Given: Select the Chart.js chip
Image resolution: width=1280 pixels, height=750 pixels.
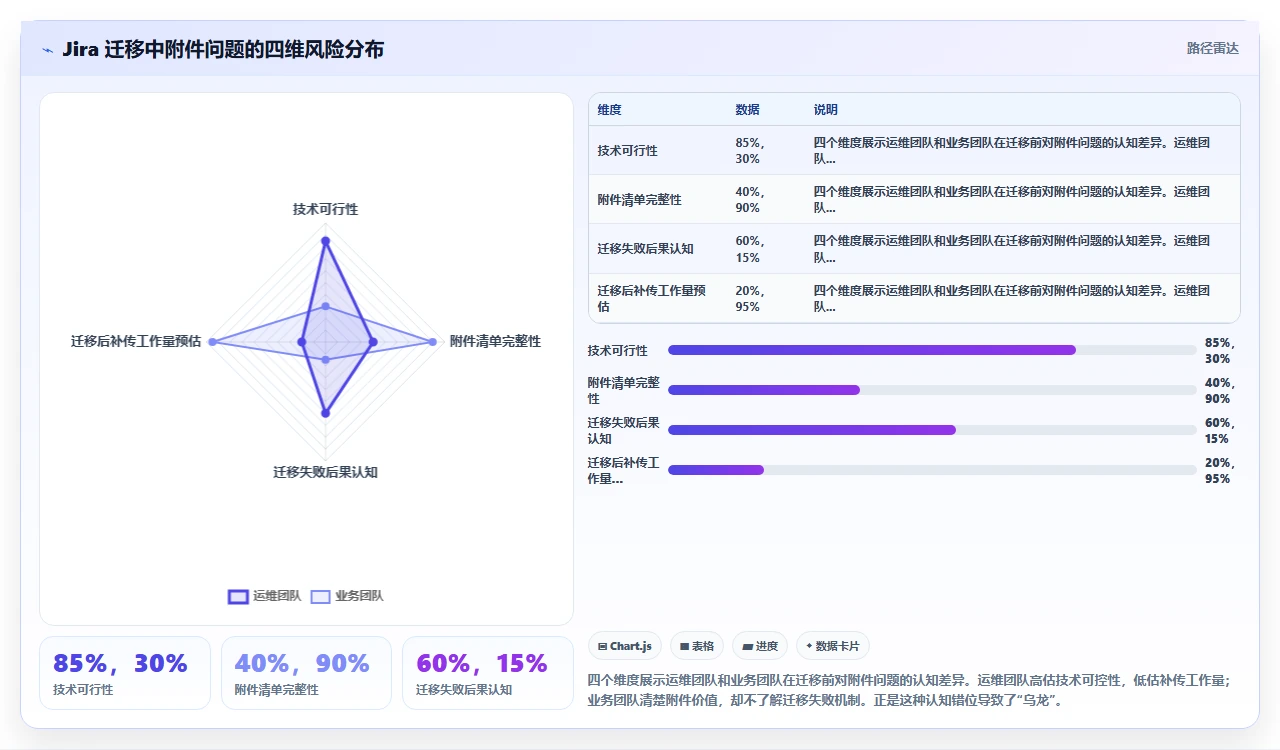Looking at the screenshot, I should (x=625, y=646).
